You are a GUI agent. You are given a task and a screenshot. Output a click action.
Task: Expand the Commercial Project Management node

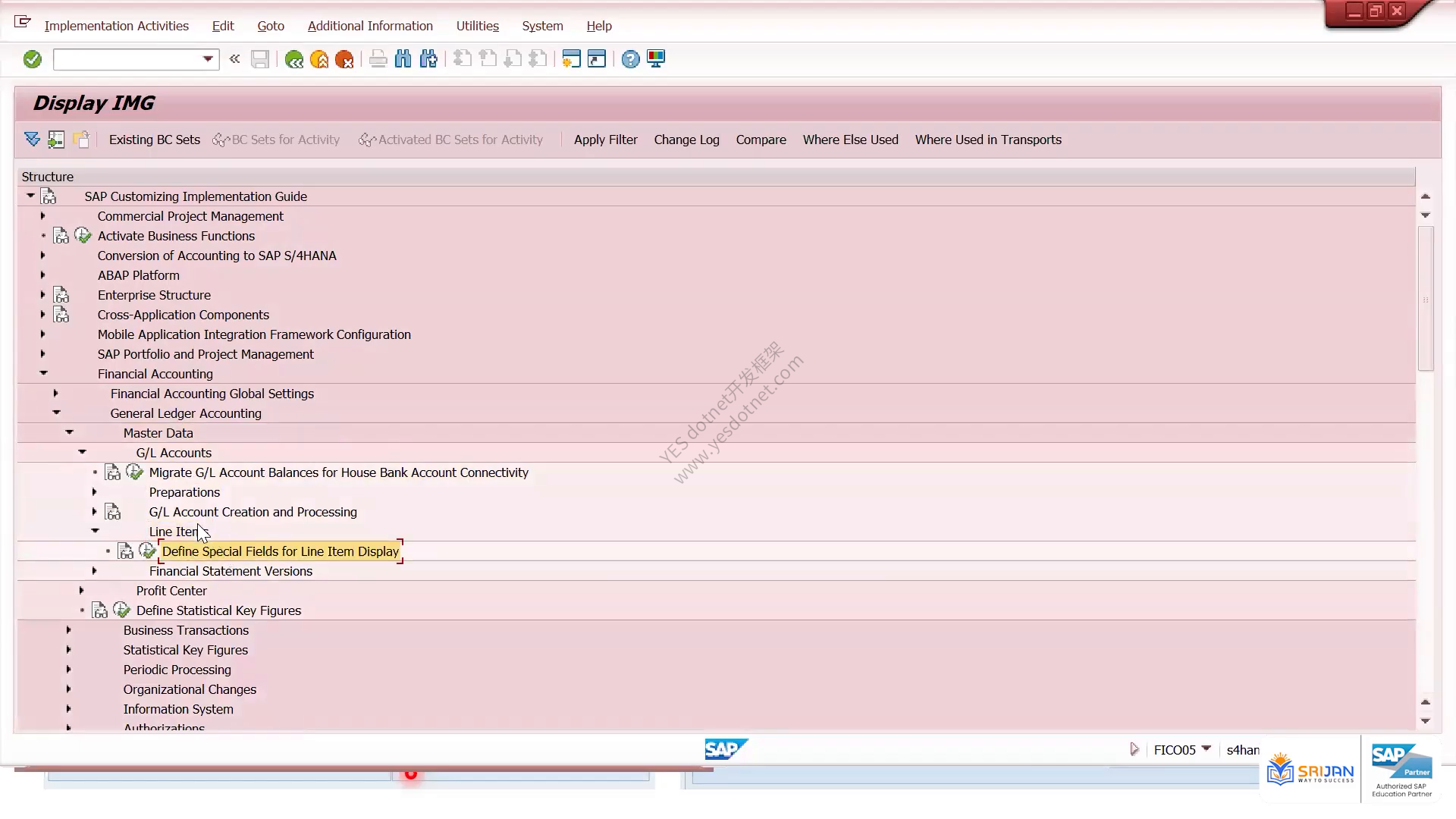click(42, 216)
